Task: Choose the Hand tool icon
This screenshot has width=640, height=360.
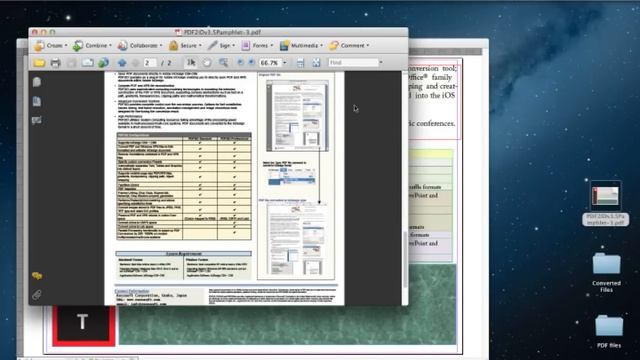Action: click(x=207, y=62)
